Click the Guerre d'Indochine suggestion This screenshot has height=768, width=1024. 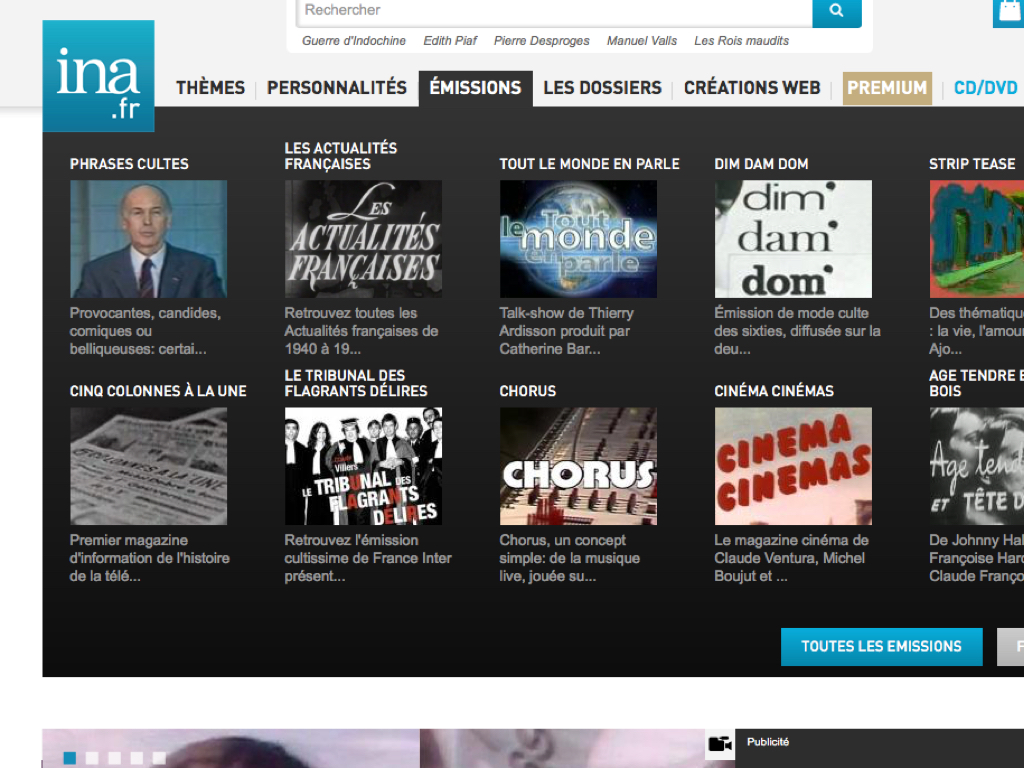(353, 40)
